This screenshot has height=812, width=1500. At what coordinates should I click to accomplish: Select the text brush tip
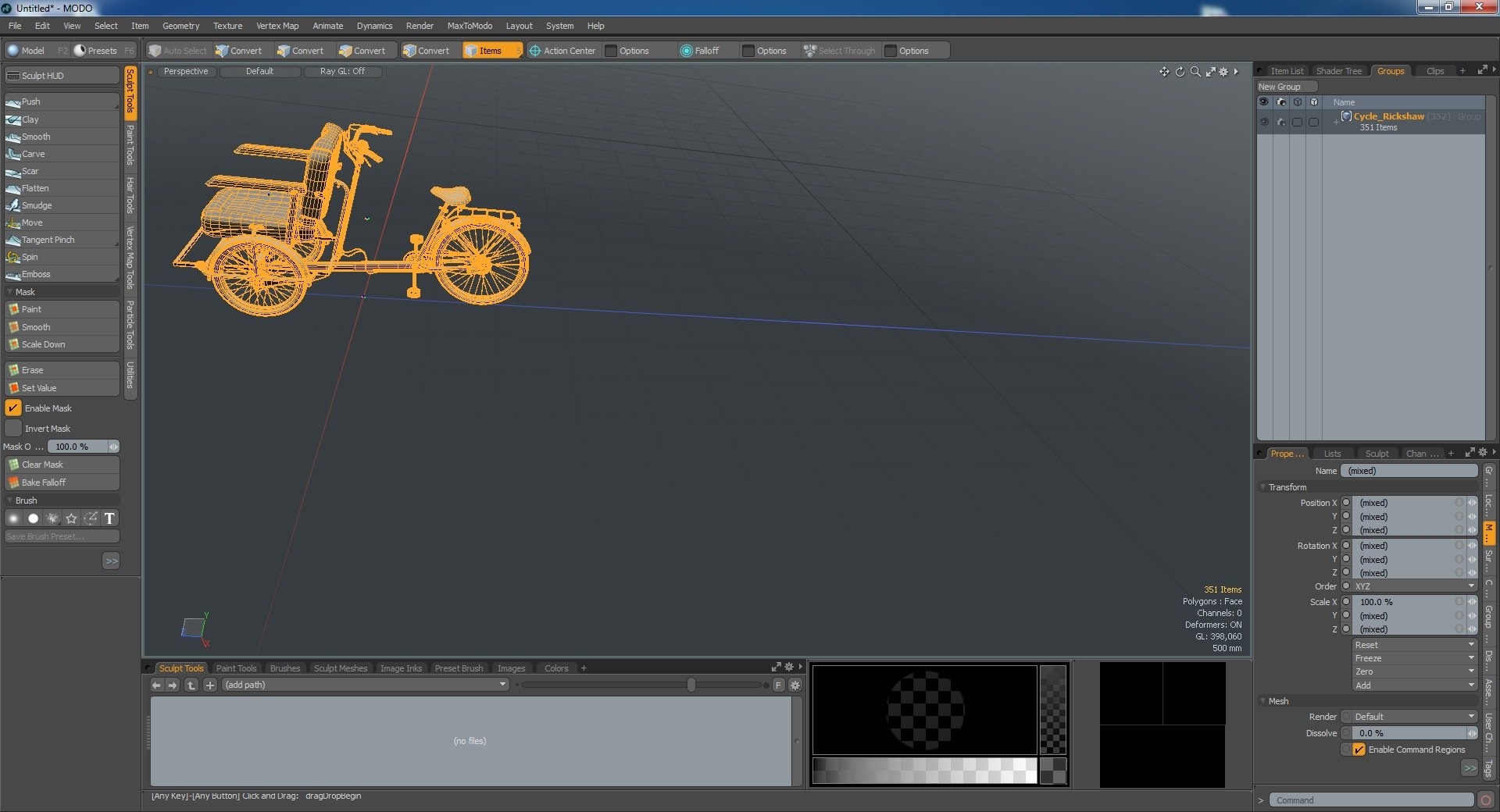[109, 518]
